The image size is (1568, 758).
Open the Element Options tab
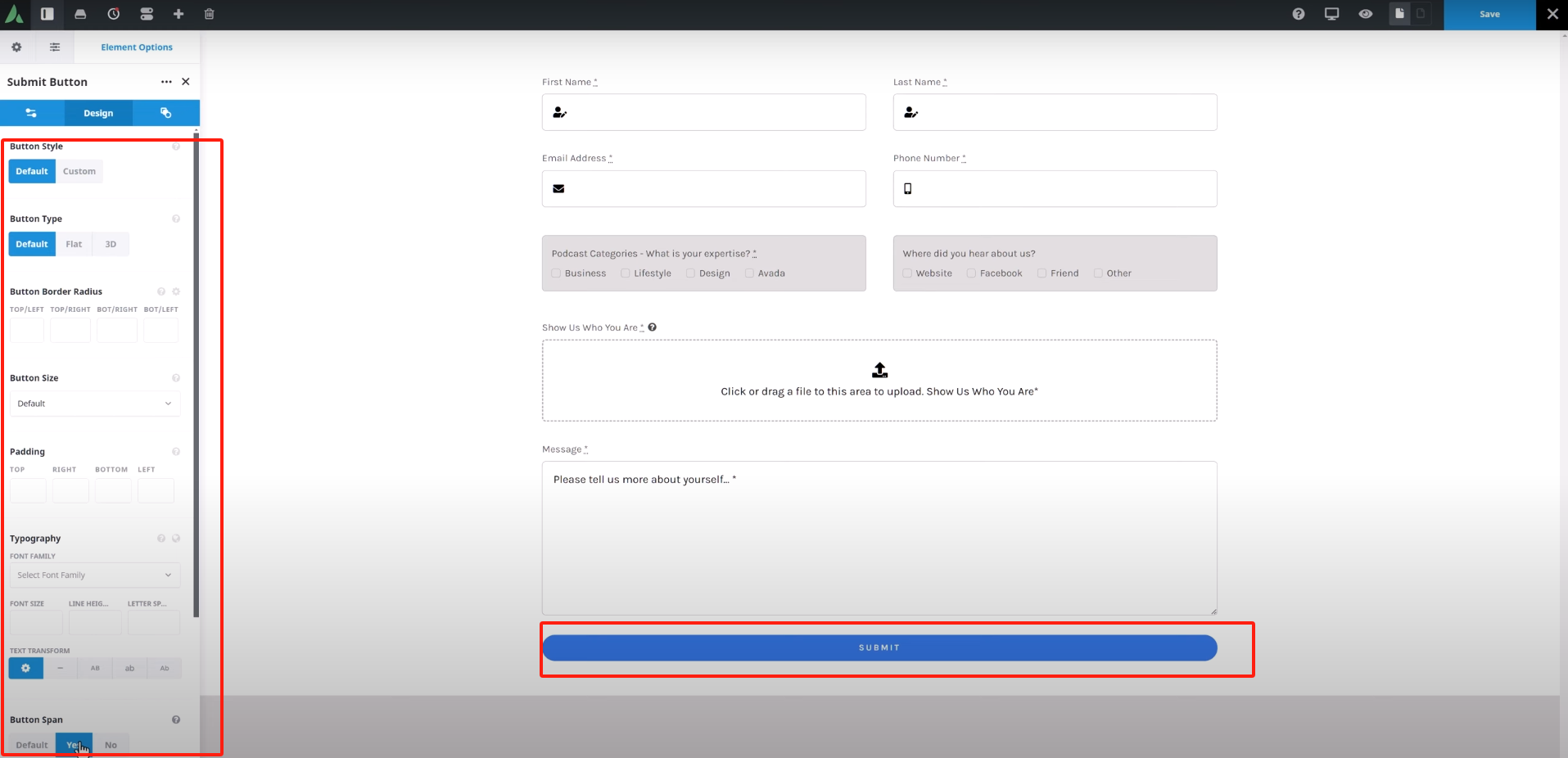[137, 47]
